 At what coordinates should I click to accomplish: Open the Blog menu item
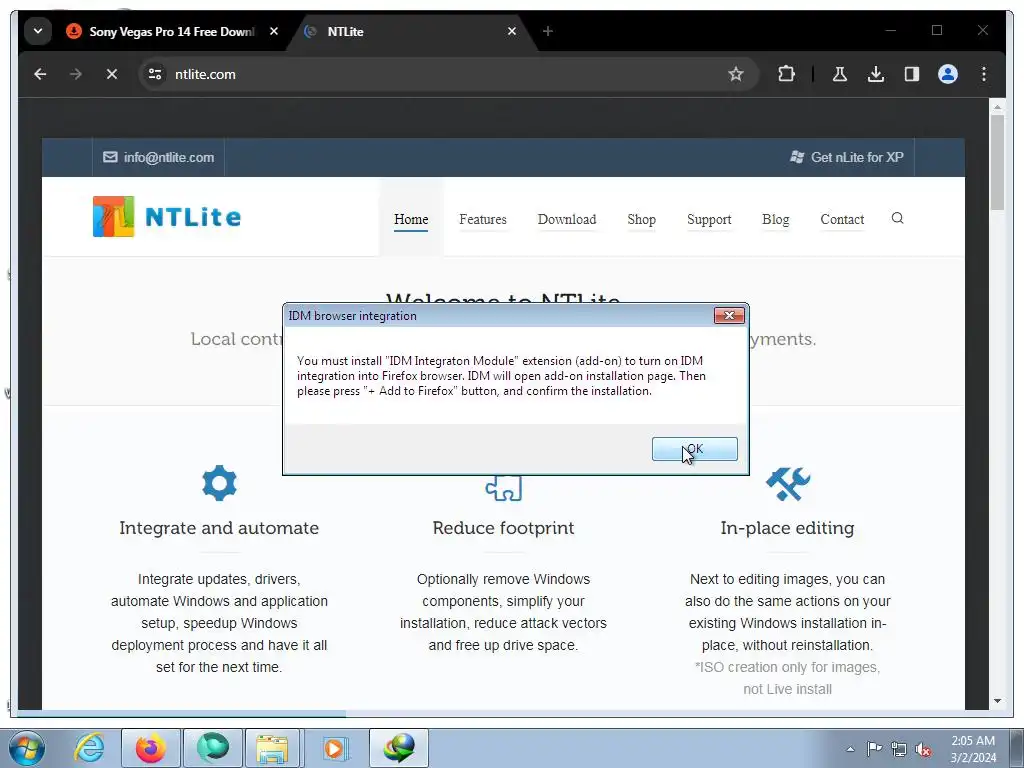(776, 219)
